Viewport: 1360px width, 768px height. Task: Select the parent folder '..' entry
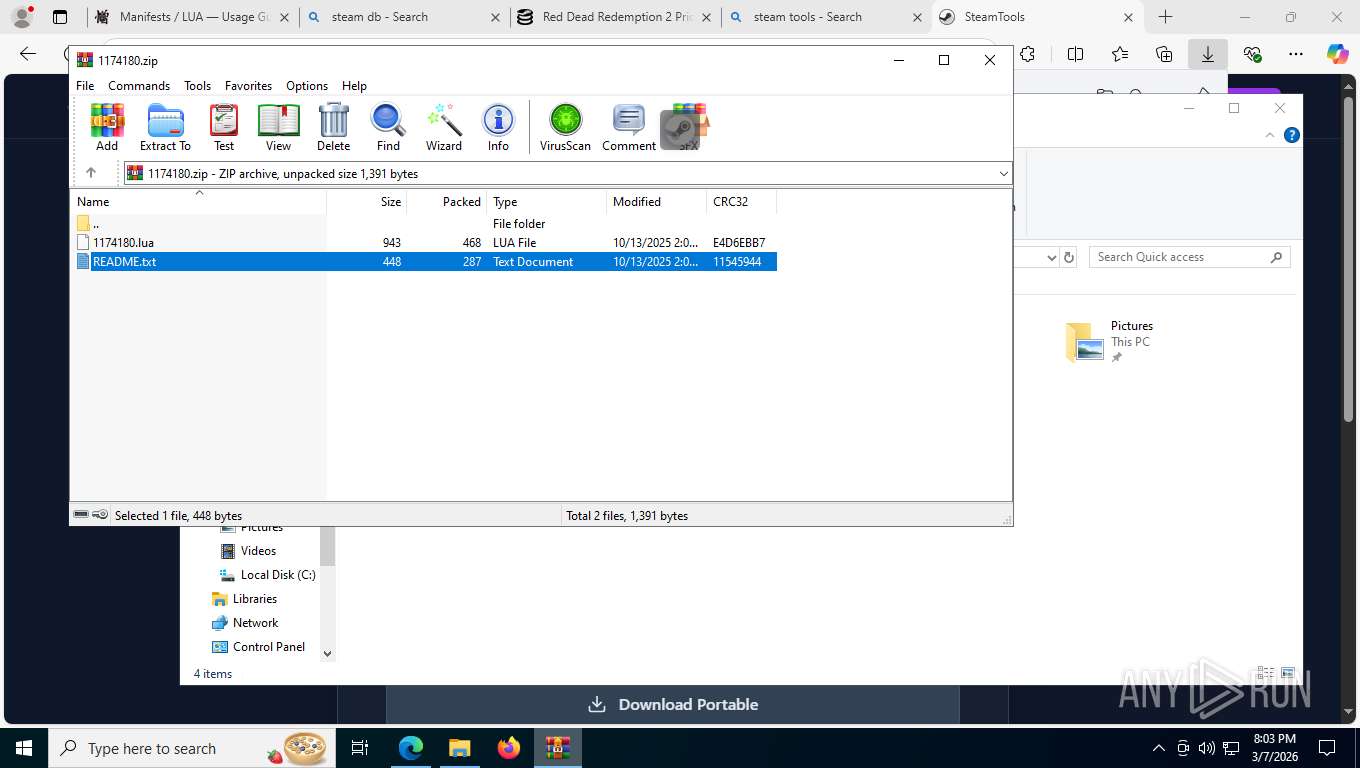tap(424, 223)
